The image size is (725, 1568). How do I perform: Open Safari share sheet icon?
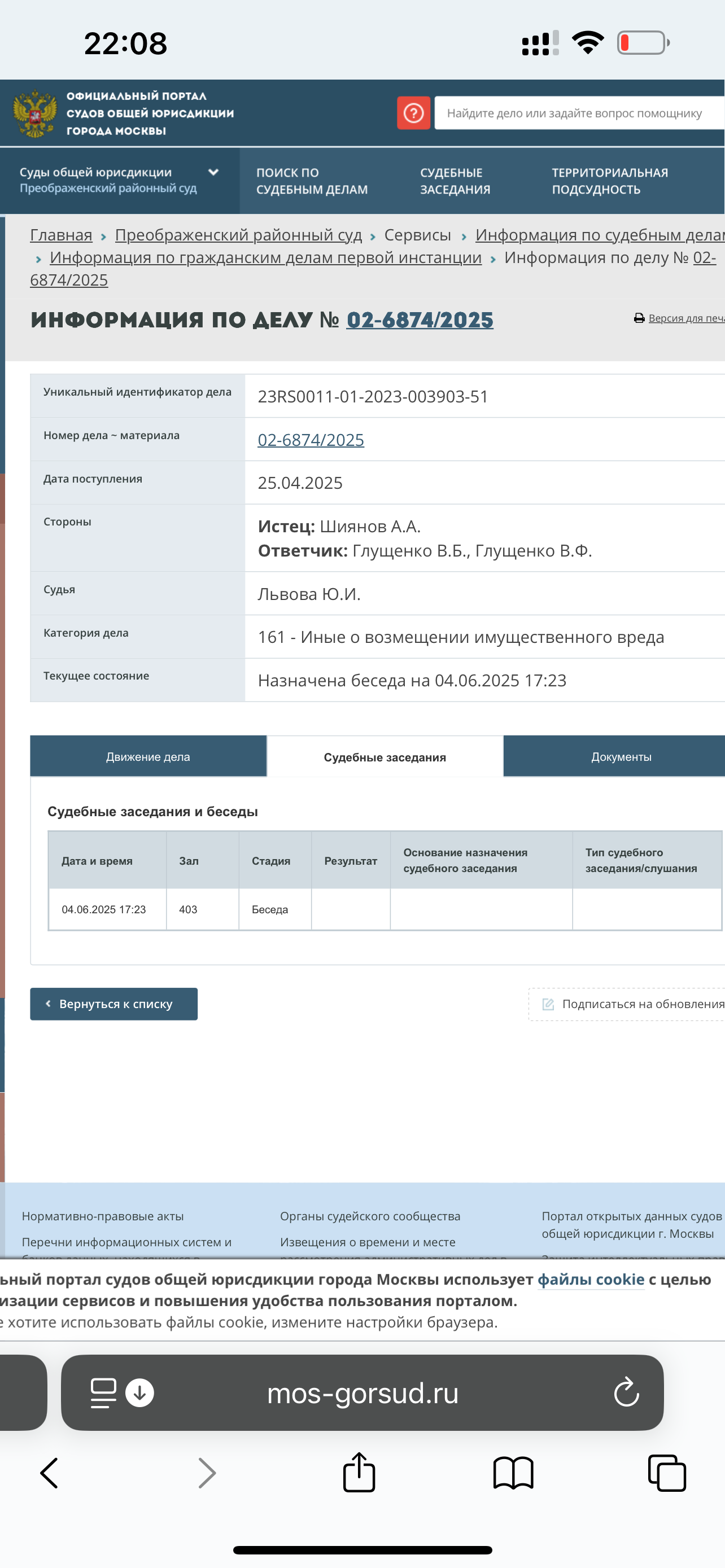[x=359, y=1473]
